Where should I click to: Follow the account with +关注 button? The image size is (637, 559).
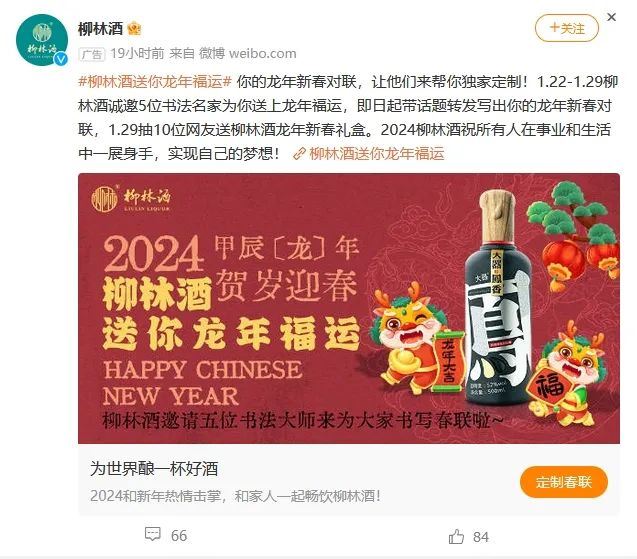click(x=567, y=28)
